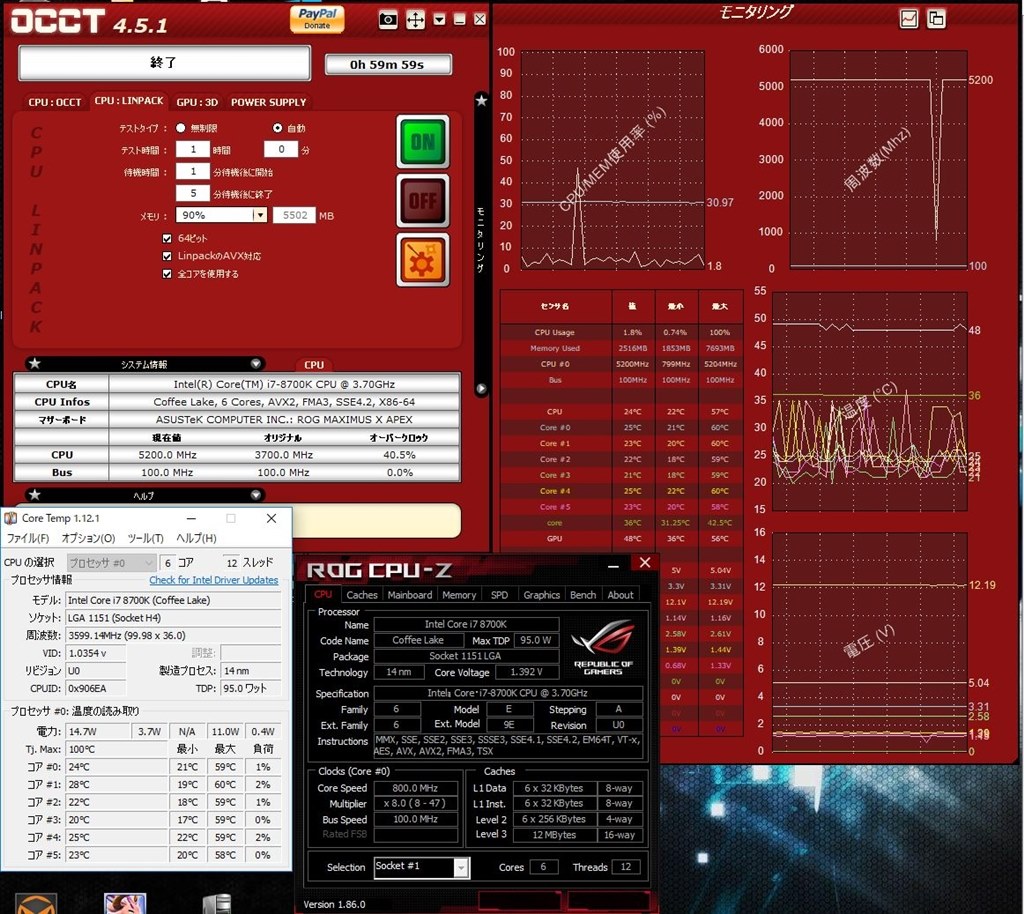
Task: Open ヘルプ(H) menu in Core Temp
Action: click(x=197, y=538)
